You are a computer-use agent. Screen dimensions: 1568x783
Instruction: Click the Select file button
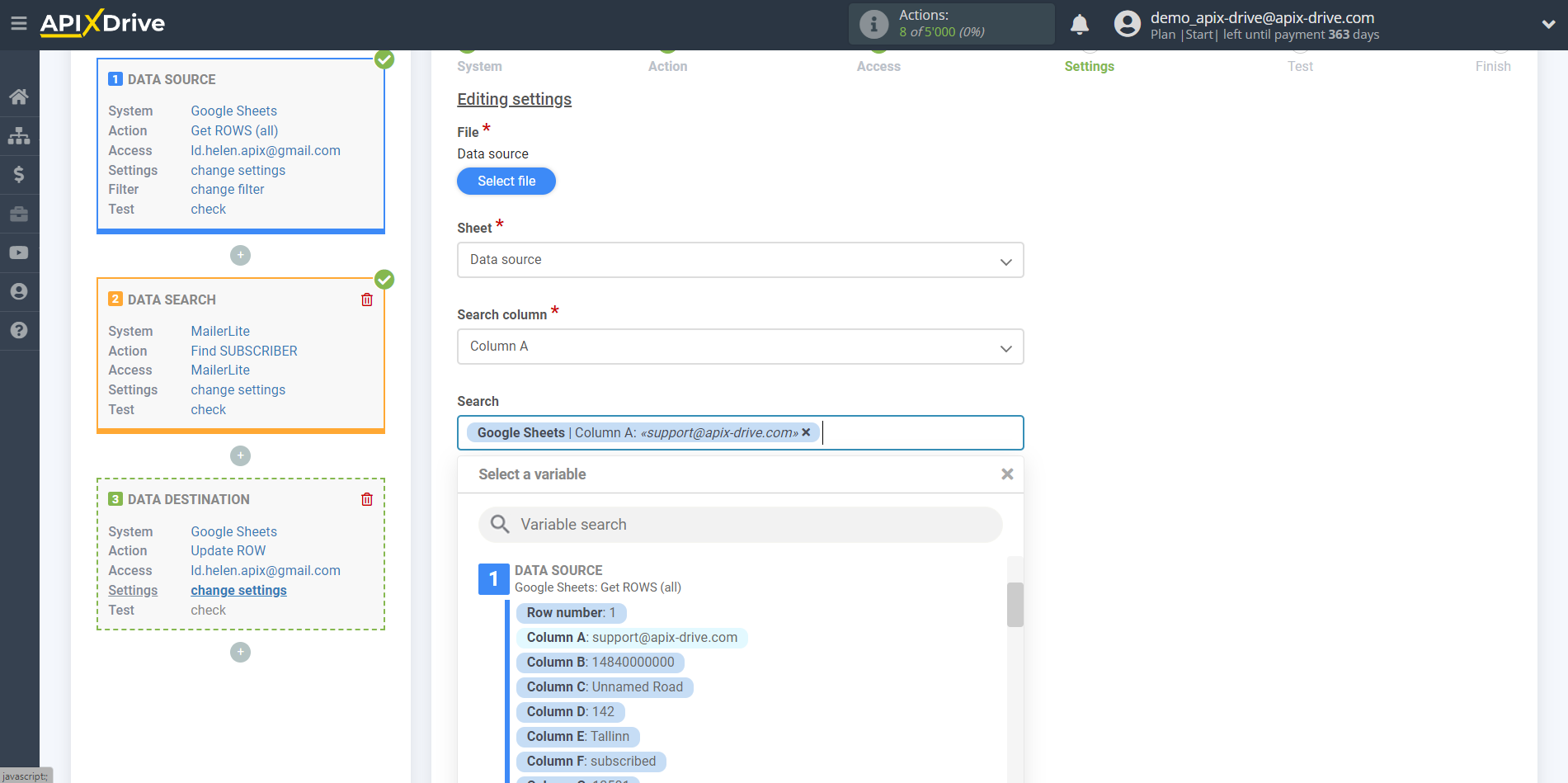[x=506, y=181]
